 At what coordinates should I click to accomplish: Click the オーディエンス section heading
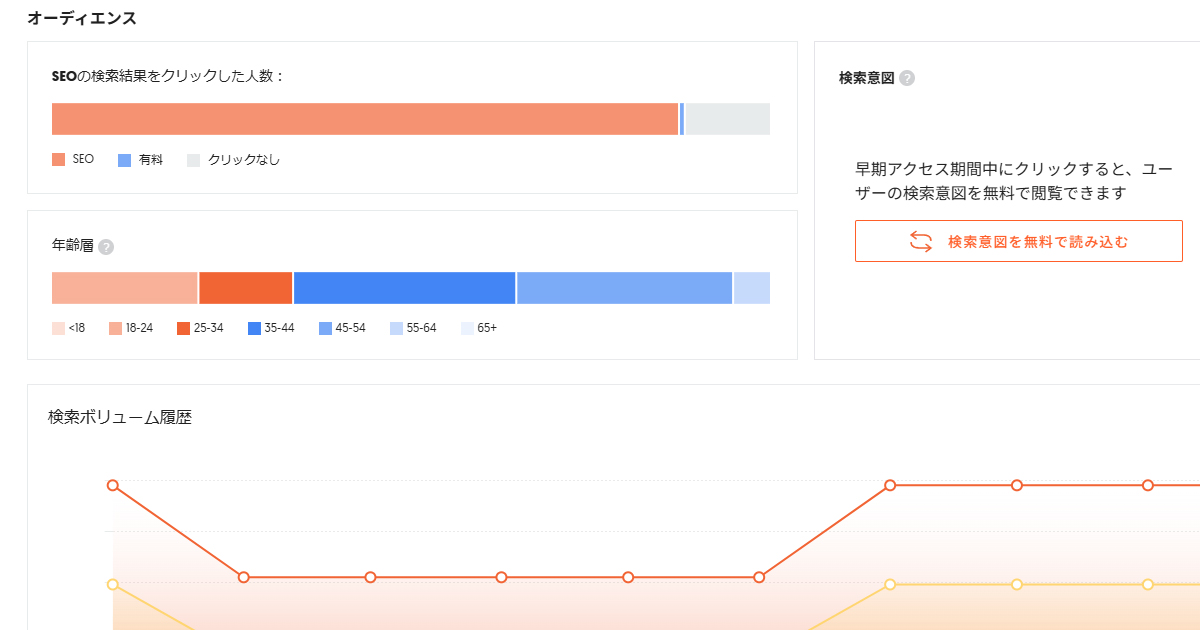pos(82,18)
